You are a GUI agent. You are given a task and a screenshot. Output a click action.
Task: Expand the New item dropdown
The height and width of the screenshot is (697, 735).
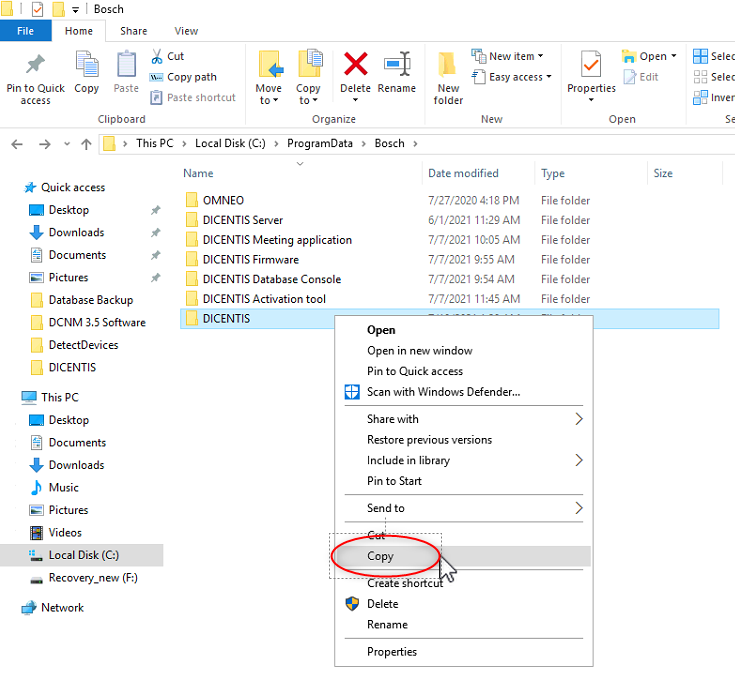pos(516,57)
